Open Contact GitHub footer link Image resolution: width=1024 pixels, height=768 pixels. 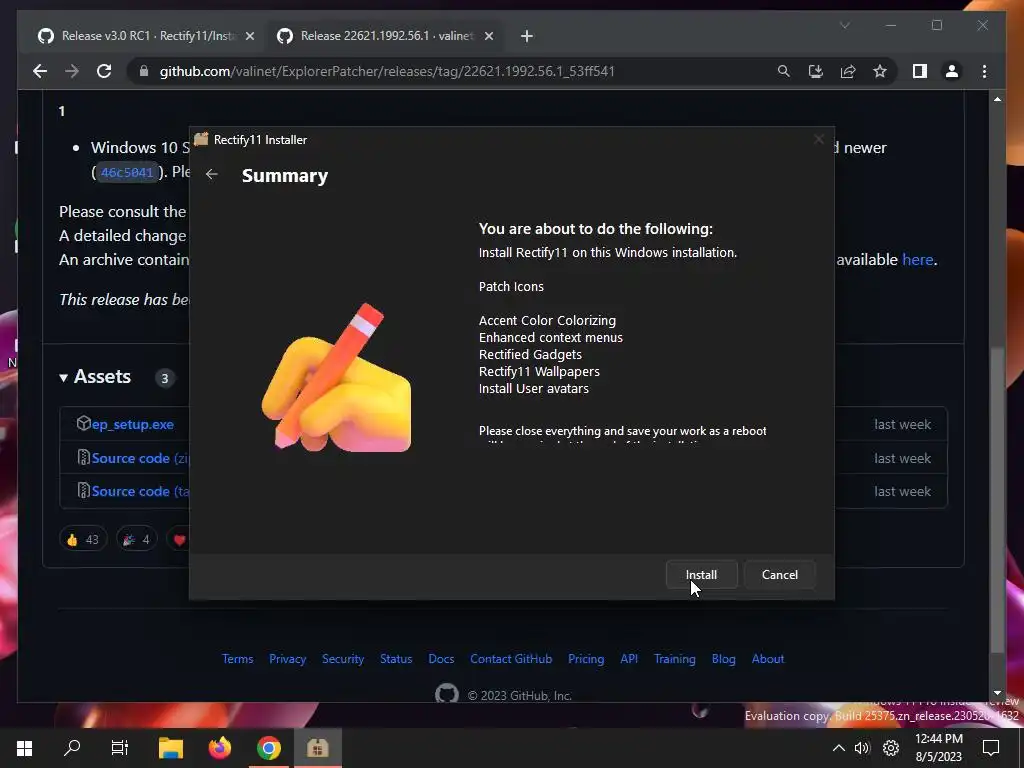click(511, 659)
